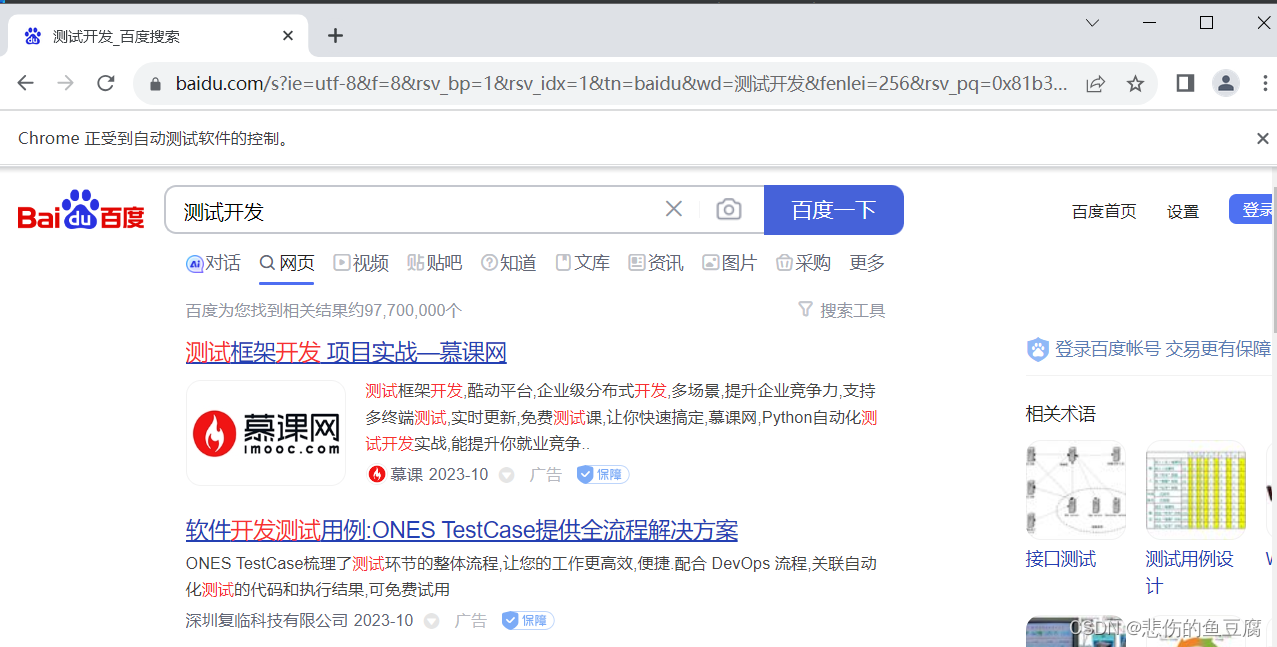This screenshot has width=1277, height=647.
Task: Select the 网页 tab
Action: point(287,263)
